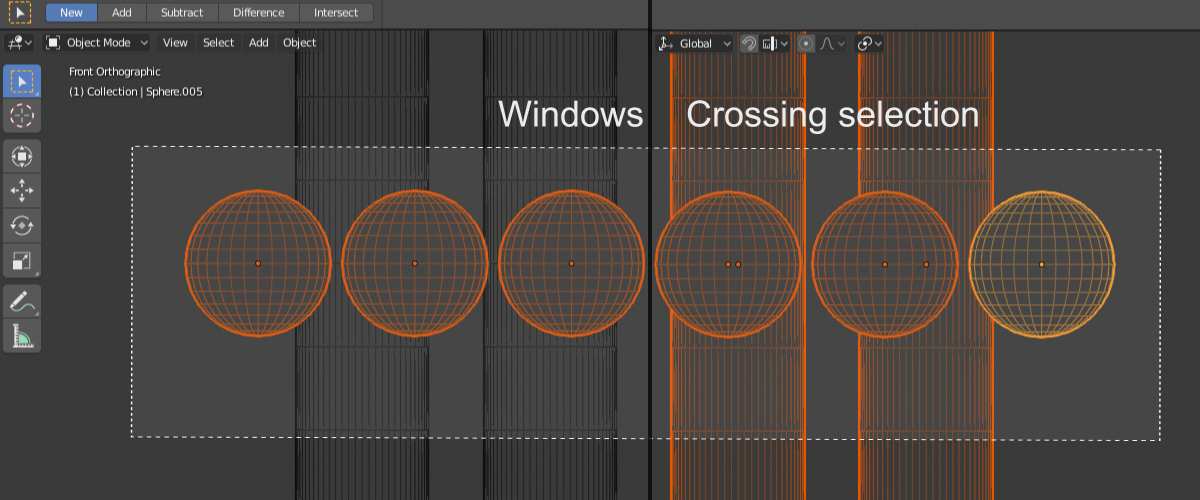The height and width of the screenshot is (500, 1200).
Task: Toggle proportional editing on
Action: 807,44
